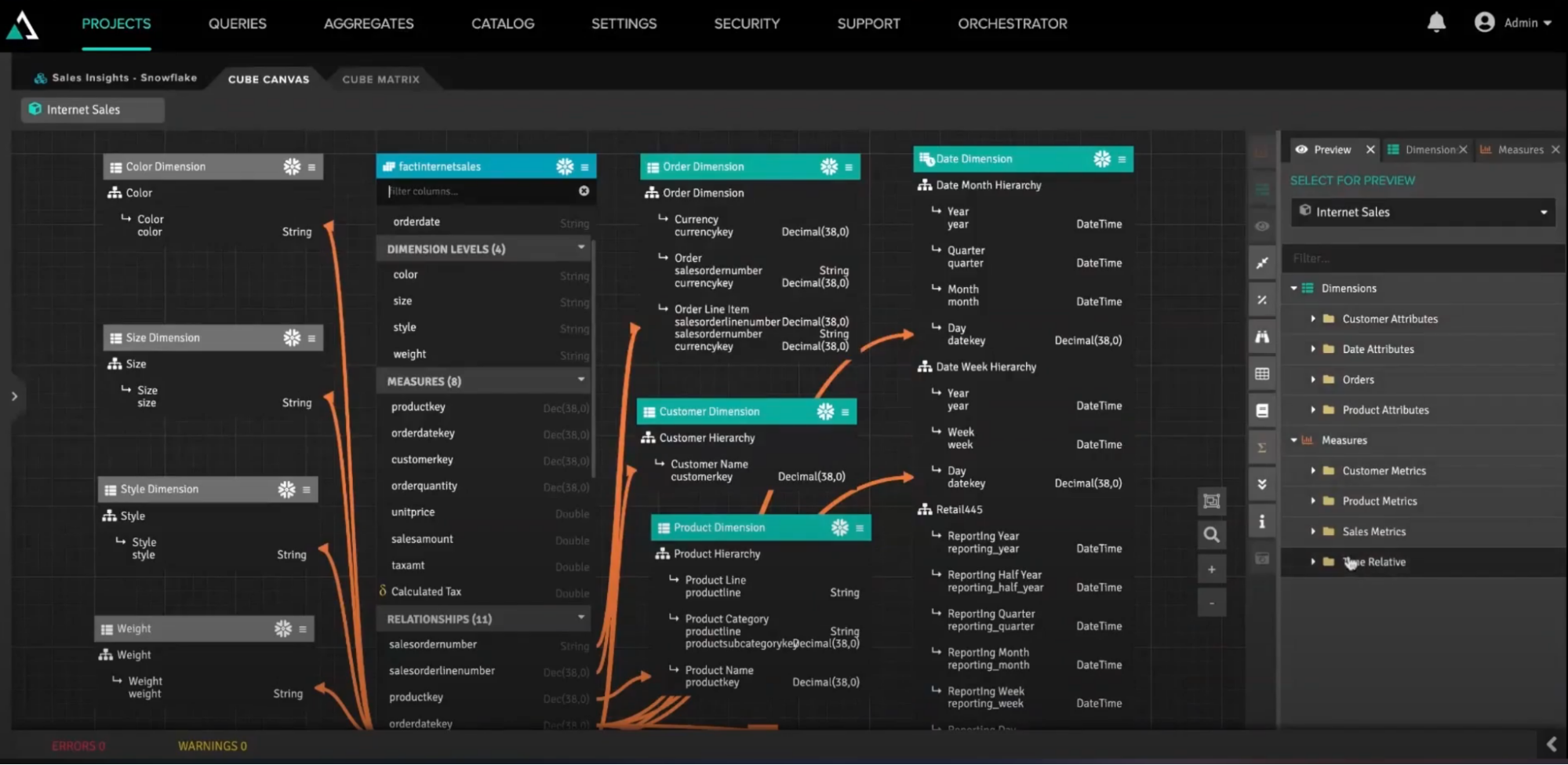
Task: Click the info icon in side toolbar
Action: tap(1261, 522)
